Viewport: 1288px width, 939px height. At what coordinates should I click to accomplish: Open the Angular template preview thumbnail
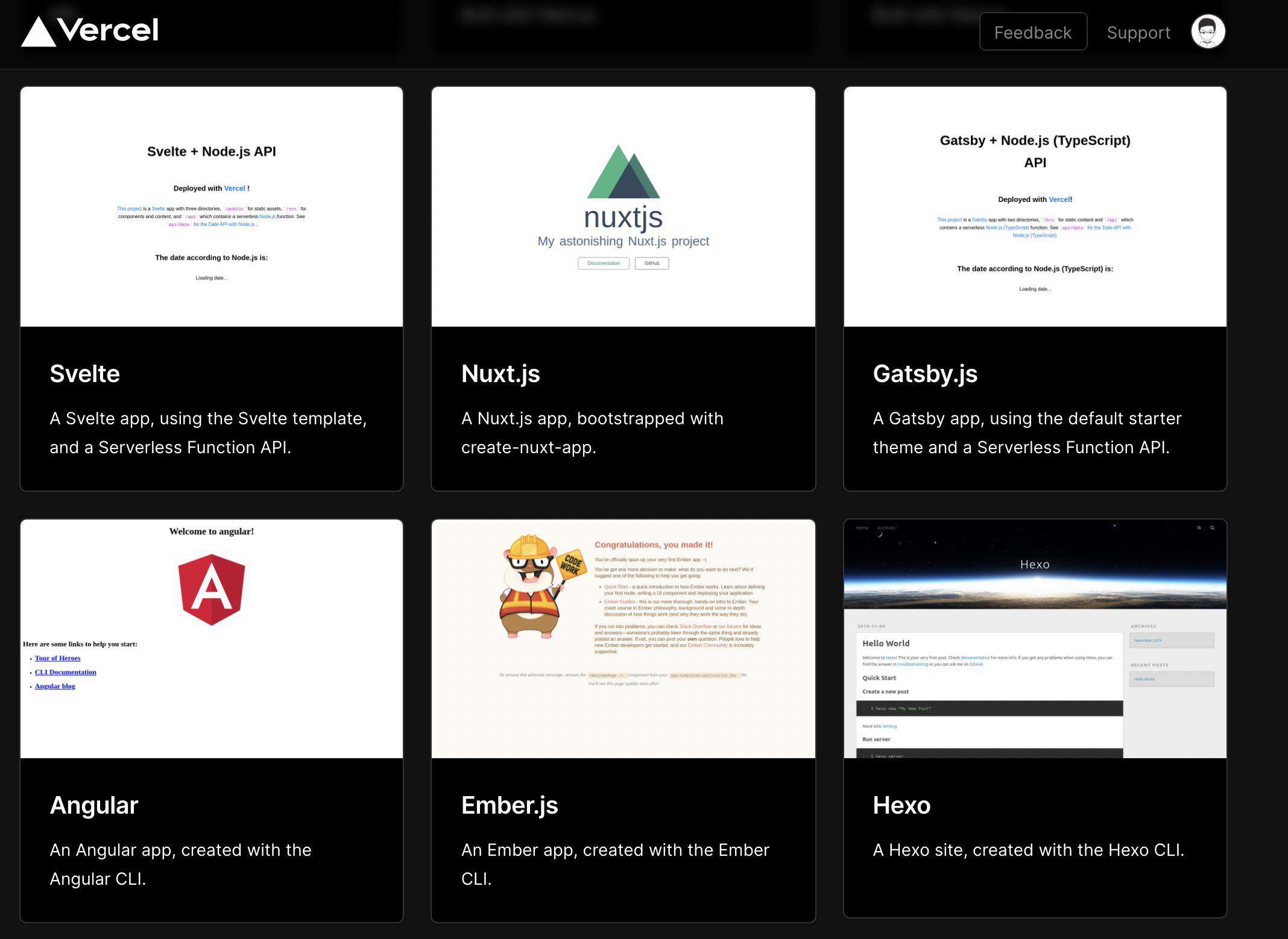(212, 639)
